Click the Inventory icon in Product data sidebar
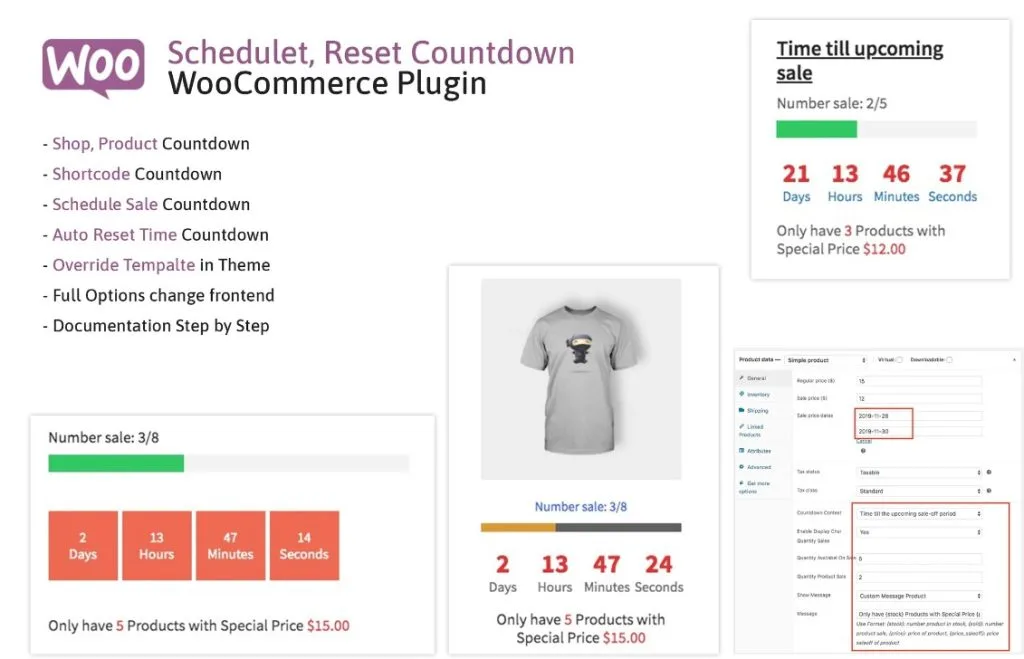This screenshot has height=659, width=1024. pos(739,394)
